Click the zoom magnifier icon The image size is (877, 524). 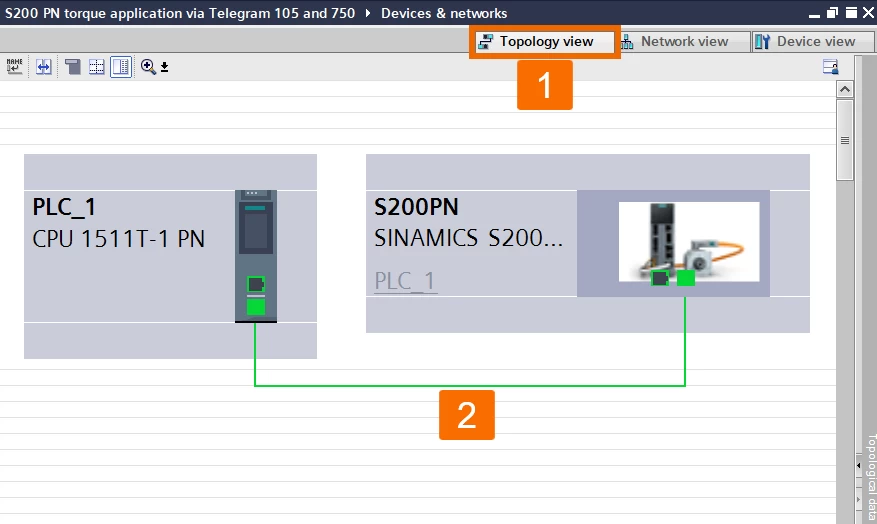point(148,67)
